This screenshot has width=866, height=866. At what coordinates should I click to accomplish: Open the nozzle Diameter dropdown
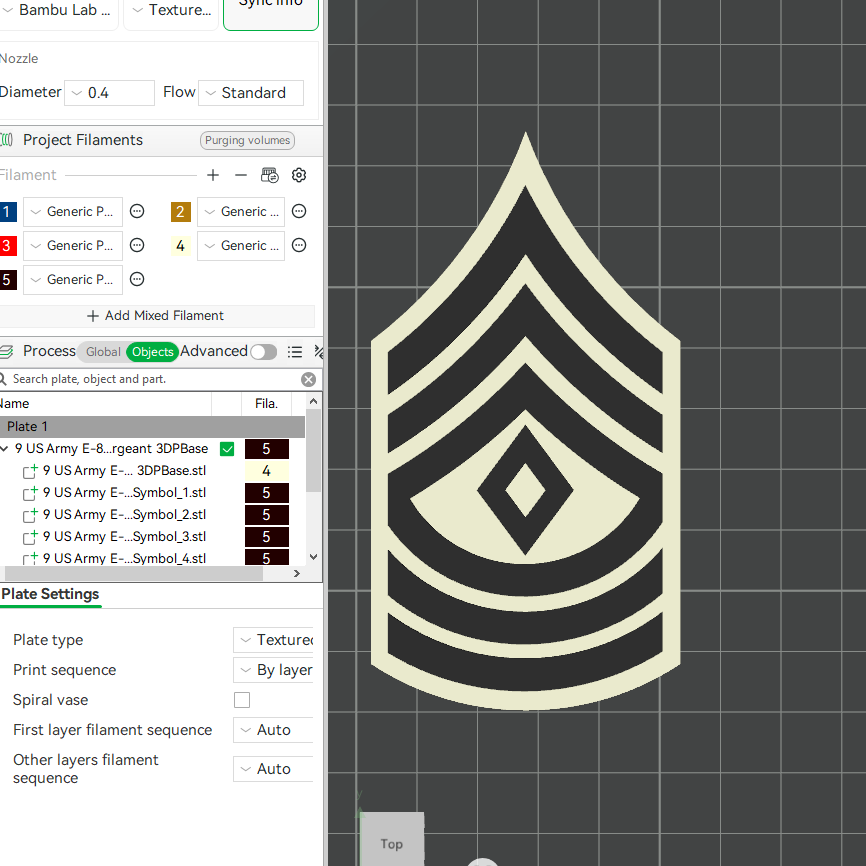tap(109, 93)
